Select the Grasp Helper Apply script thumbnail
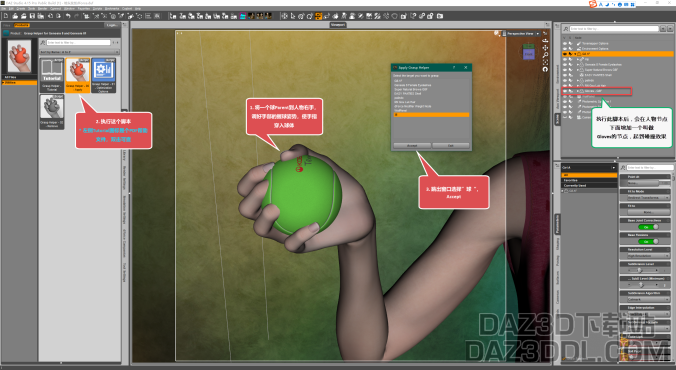The height and width of the screenshot is (370, 676). tap(78, 75)
